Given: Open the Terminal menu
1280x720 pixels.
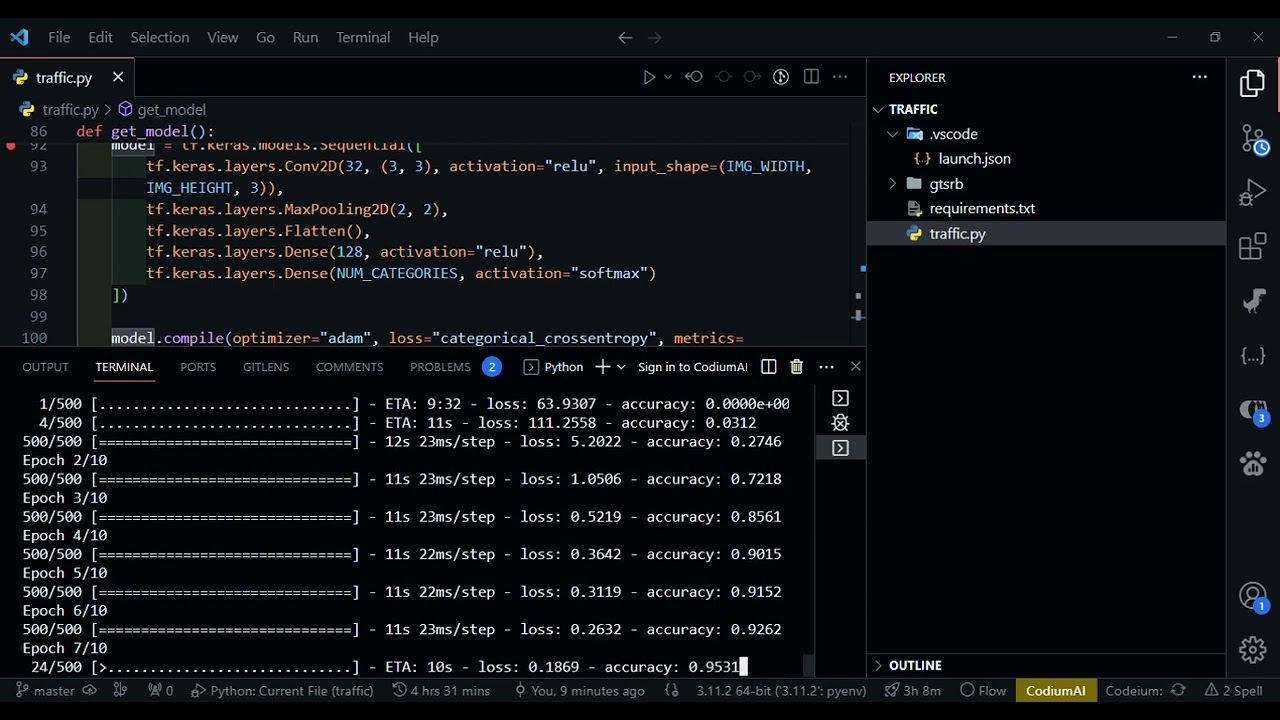Looking at the screenshot, I should [363, 37].
